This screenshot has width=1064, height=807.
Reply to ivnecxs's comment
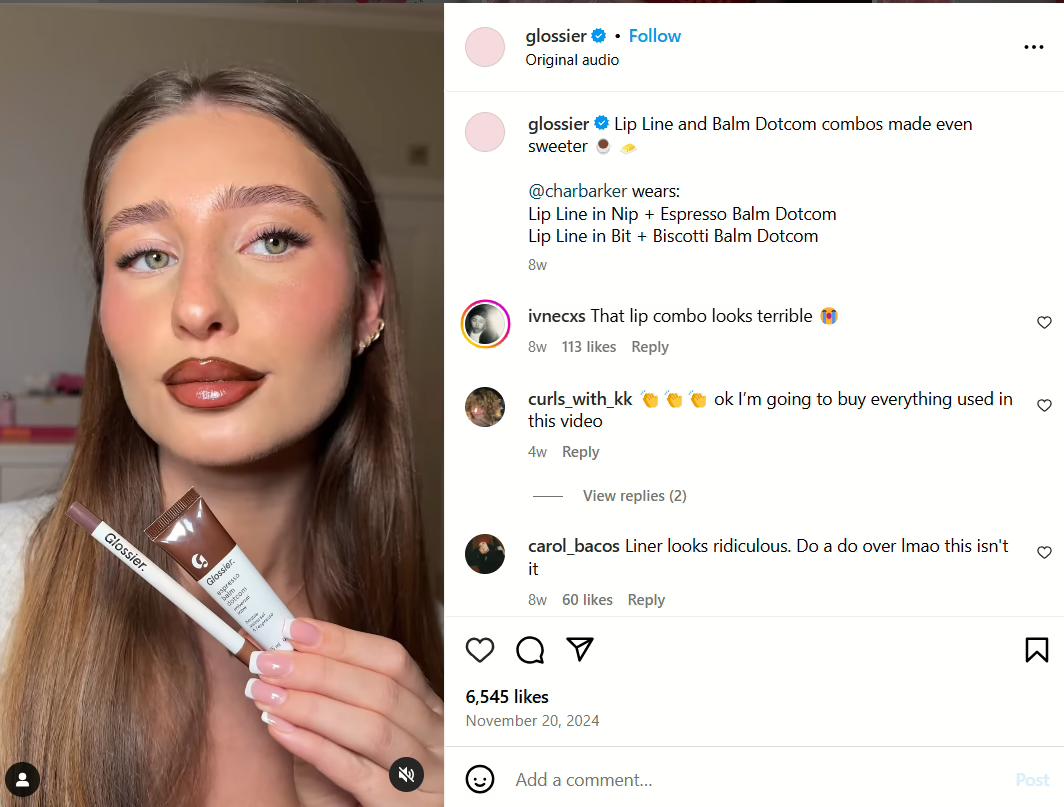pyautogui.click(x=649, y=347)
